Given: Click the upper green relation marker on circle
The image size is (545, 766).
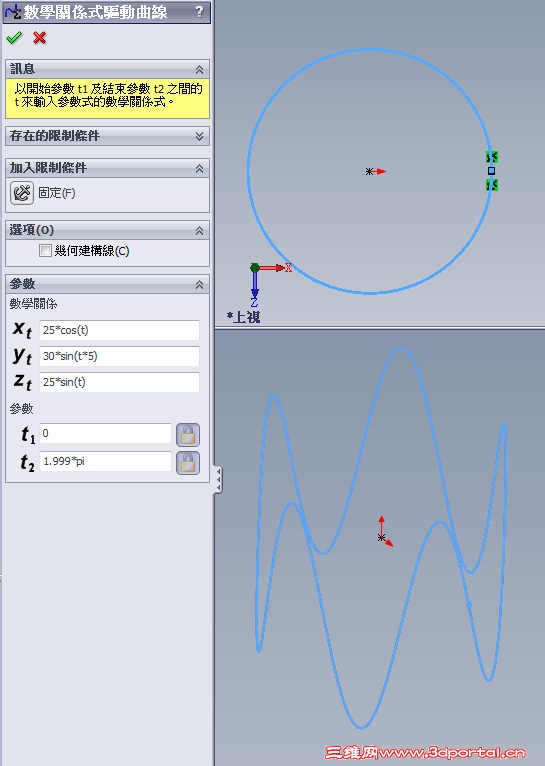Looking at the screenshot, I should (x=492, y=157).
